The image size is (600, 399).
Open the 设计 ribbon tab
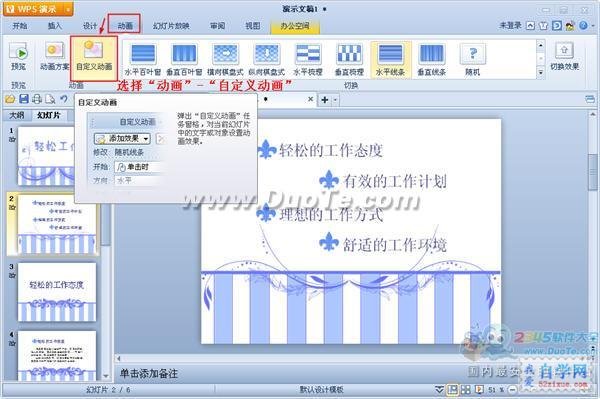(90, 26)
